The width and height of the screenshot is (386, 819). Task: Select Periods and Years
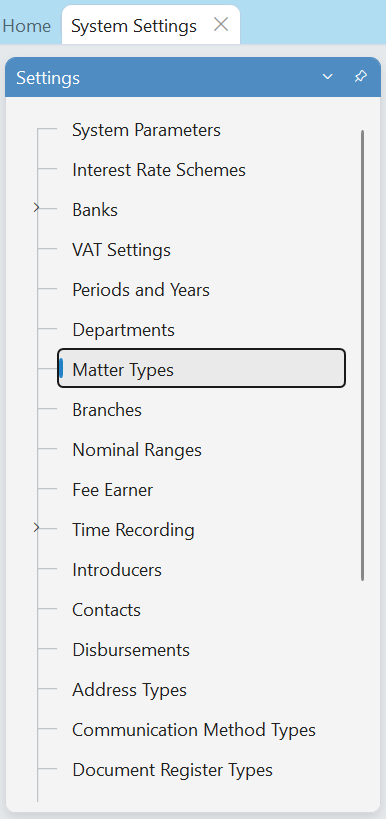(141, 289)
